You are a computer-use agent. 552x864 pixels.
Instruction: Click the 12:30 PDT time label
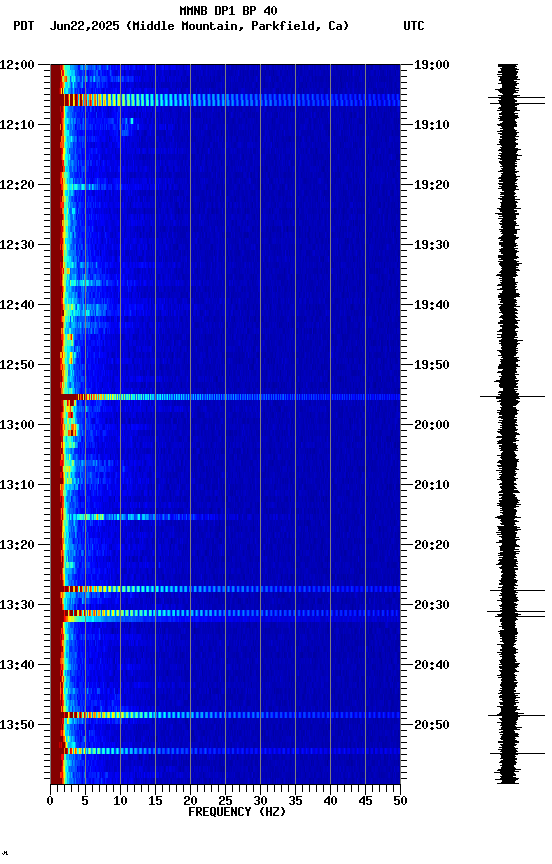click(x=17, y=245)
